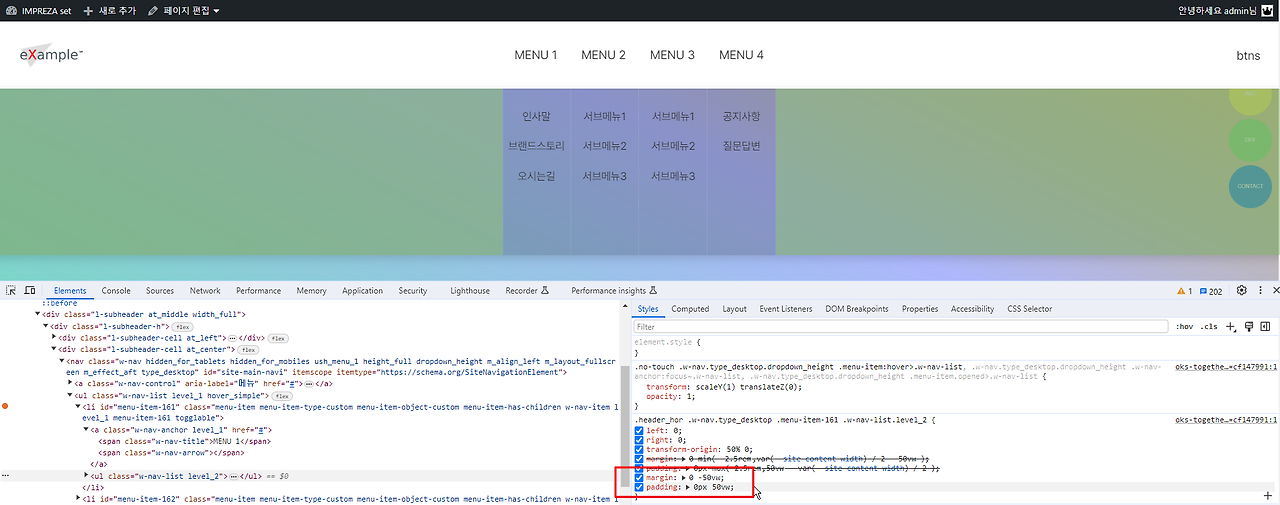The image size is (1280, 505).
Task: Click the DEV round floating button
Action: (1249, 140)
